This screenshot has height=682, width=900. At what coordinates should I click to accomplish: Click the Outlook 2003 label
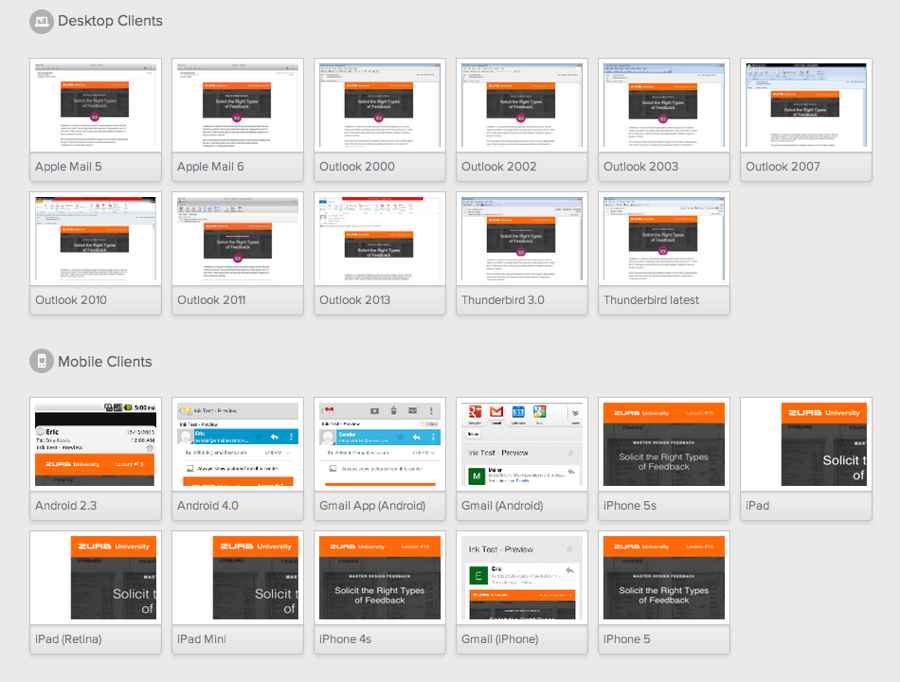[641, 166]
